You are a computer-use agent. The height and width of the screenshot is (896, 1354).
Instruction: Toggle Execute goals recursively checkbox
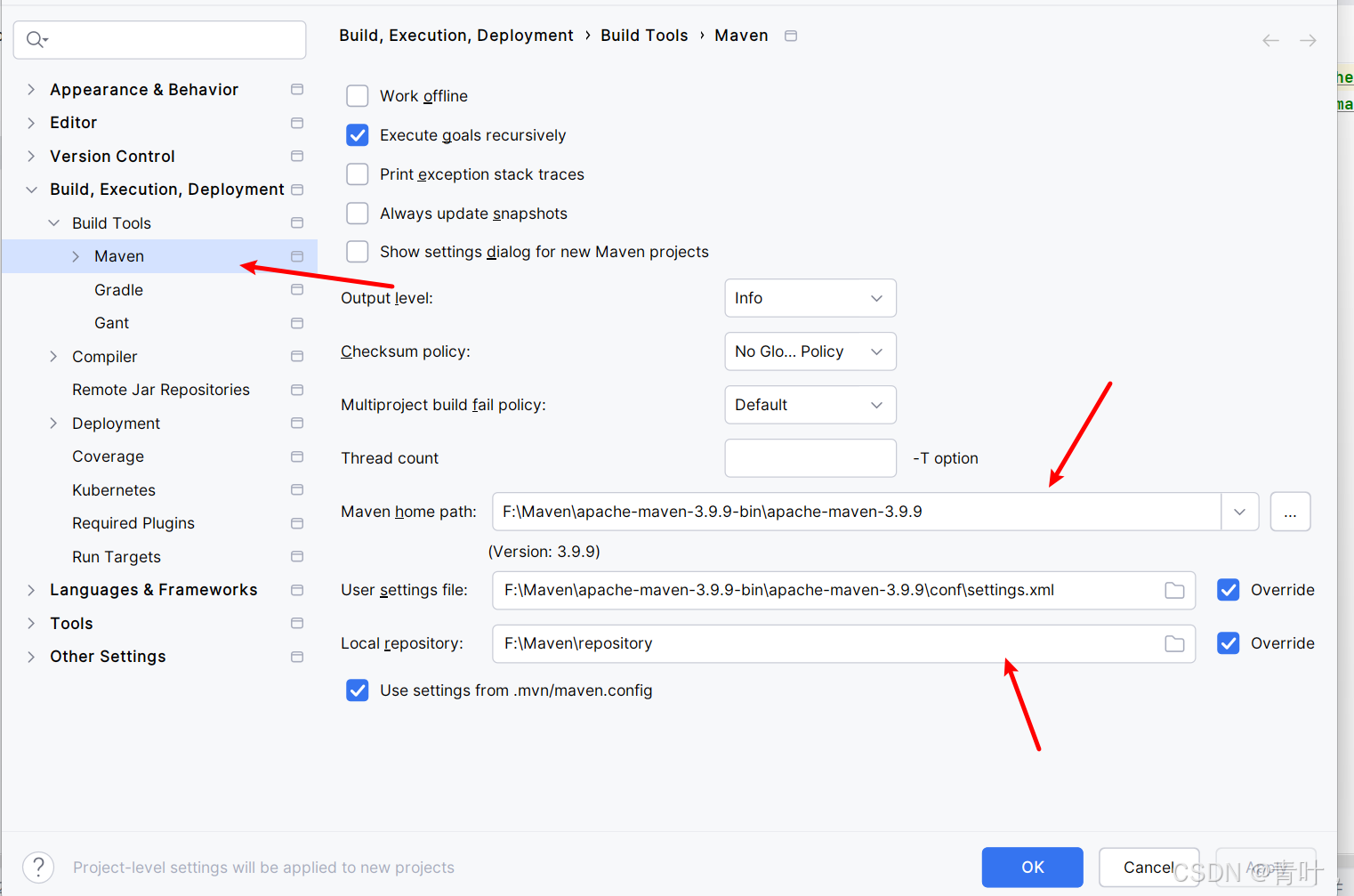[x=358, y=135]
